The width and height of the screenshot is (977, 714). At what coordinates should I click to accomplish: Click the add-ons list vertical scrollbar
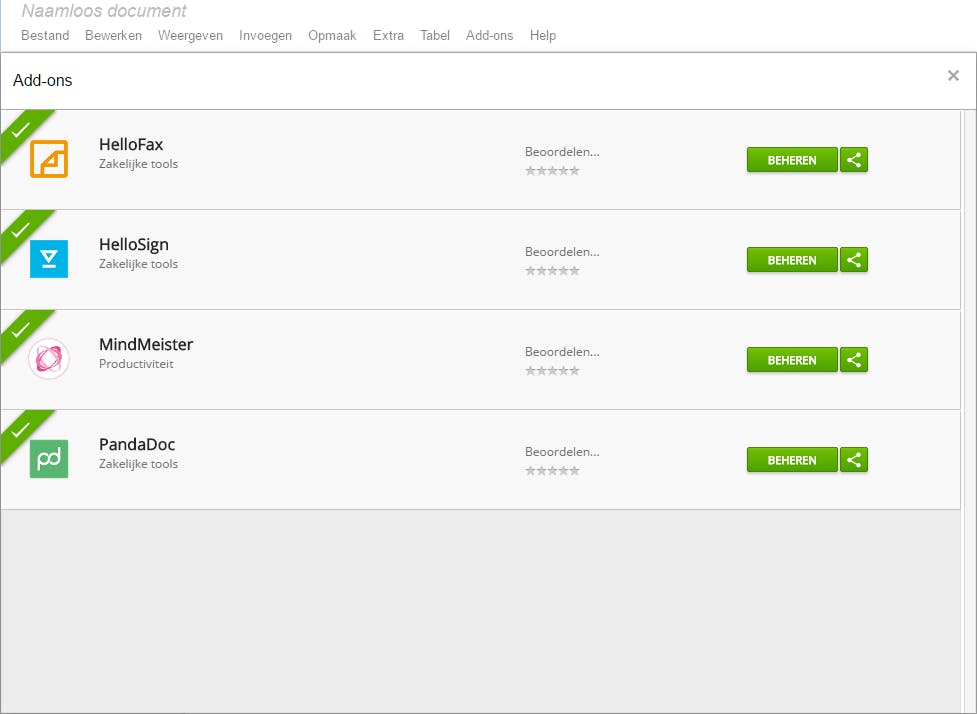tap(968, 411)
